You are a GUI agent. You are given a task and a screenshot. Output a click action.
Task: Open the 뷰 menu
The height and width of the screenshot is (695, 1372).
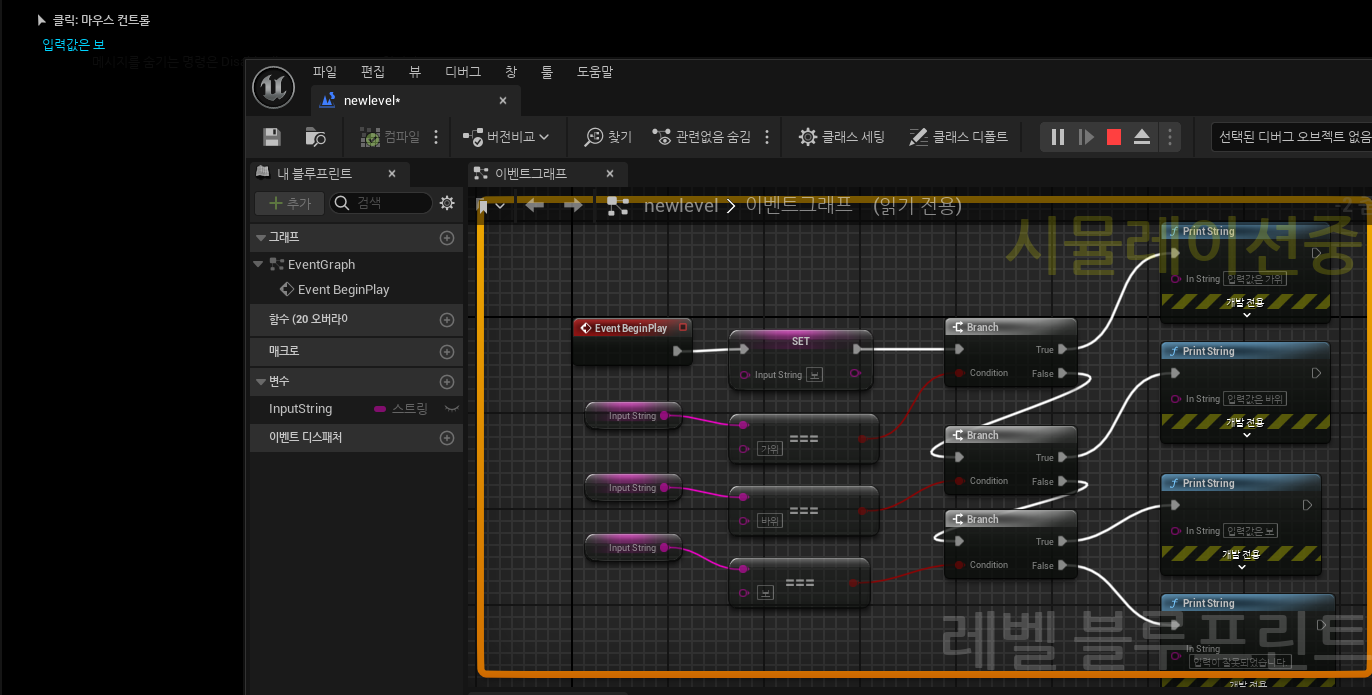pyautogui.click(x=415, y=72)
